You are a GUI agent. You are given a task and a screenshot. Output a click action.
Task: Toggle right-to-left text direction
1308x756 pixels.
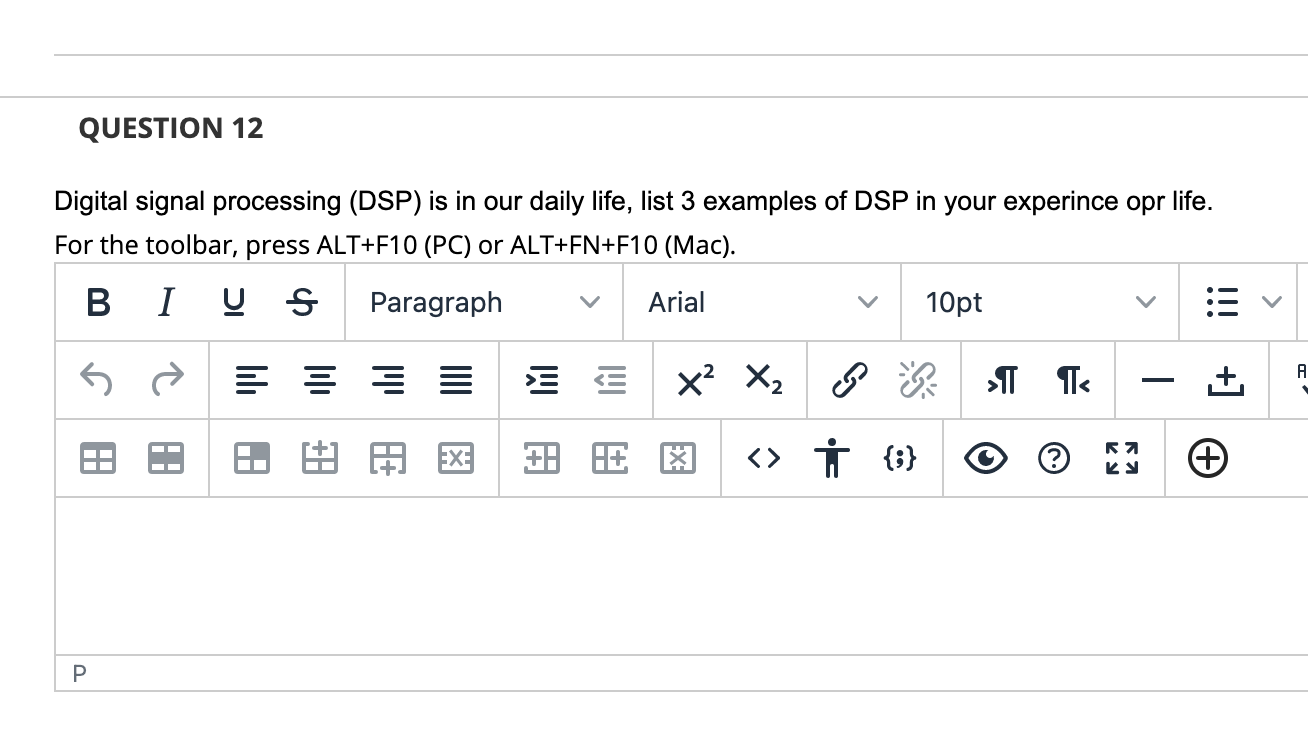tap(1072, 380)
